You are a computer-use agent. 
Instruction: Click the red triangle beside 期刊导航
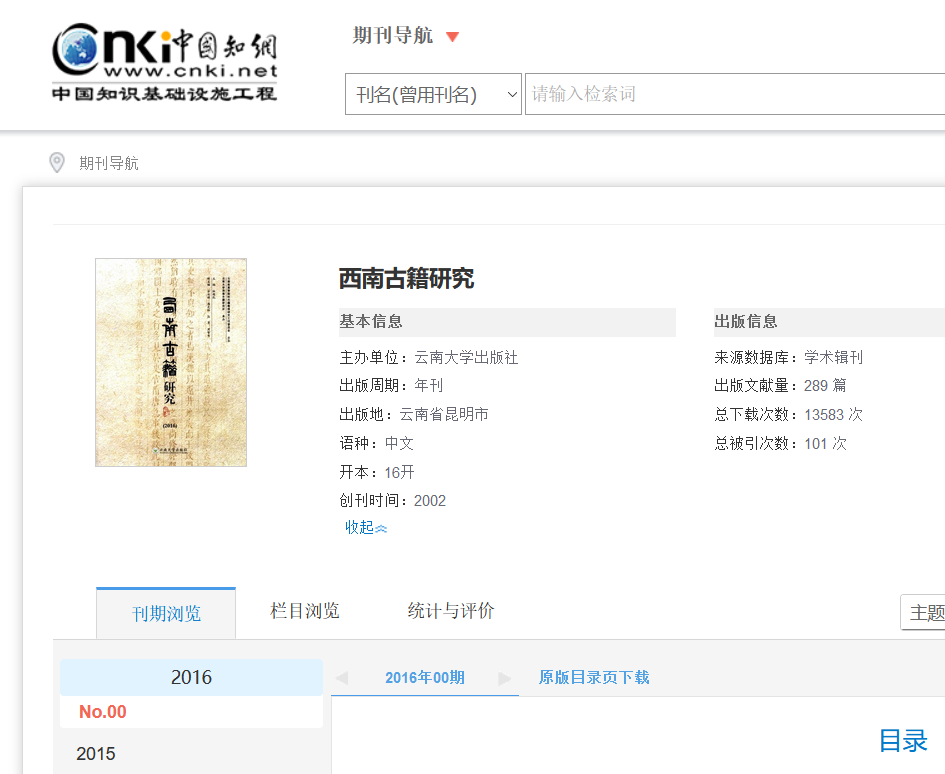tap(452, 37)
